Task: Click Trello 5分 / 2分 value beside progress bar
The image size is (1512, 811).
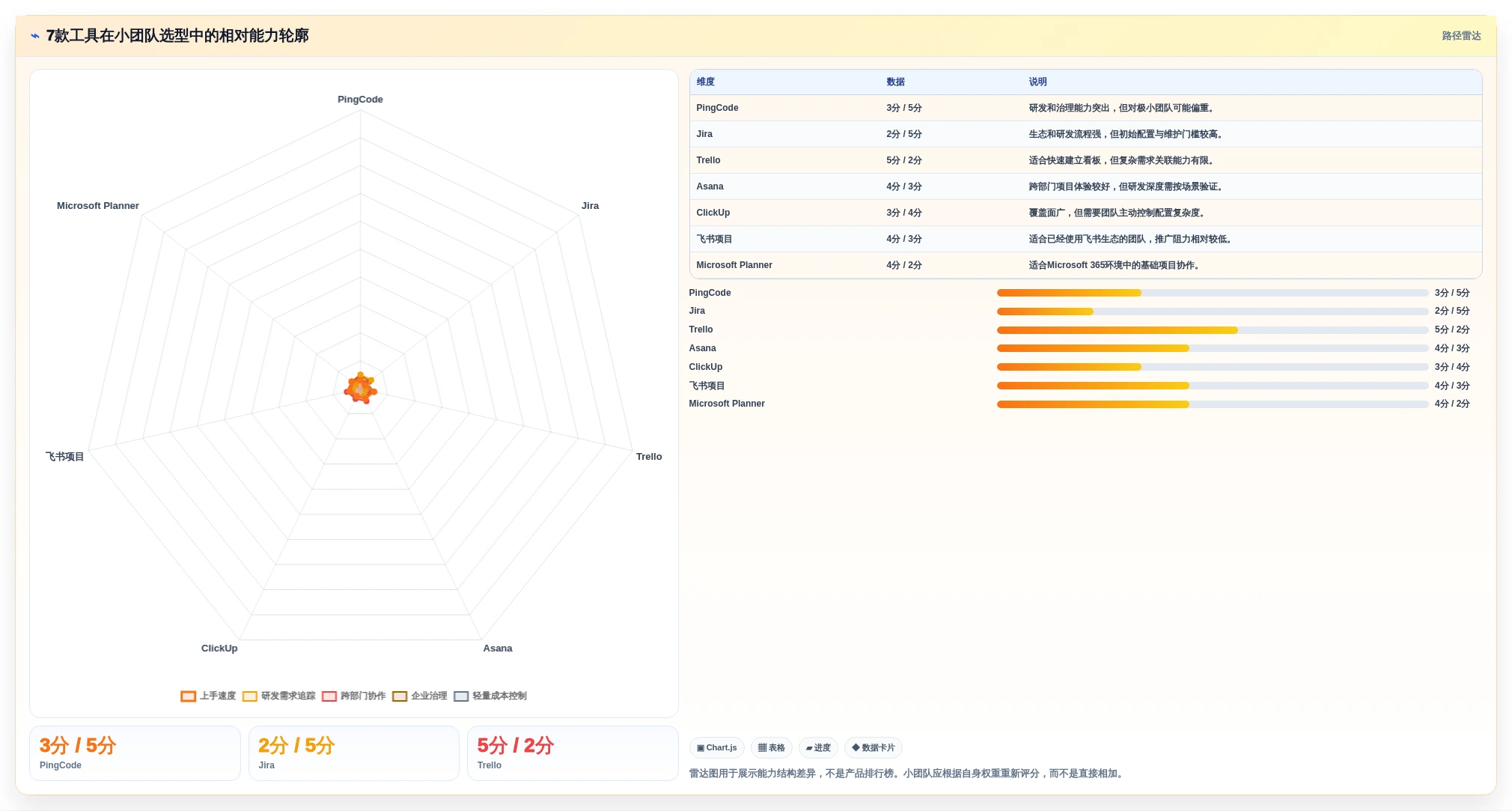Action: [1452, 329]
